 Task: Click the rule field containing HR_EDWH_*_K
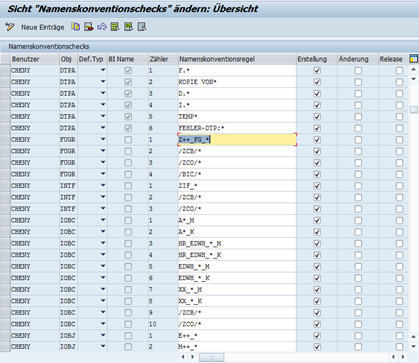237,255
